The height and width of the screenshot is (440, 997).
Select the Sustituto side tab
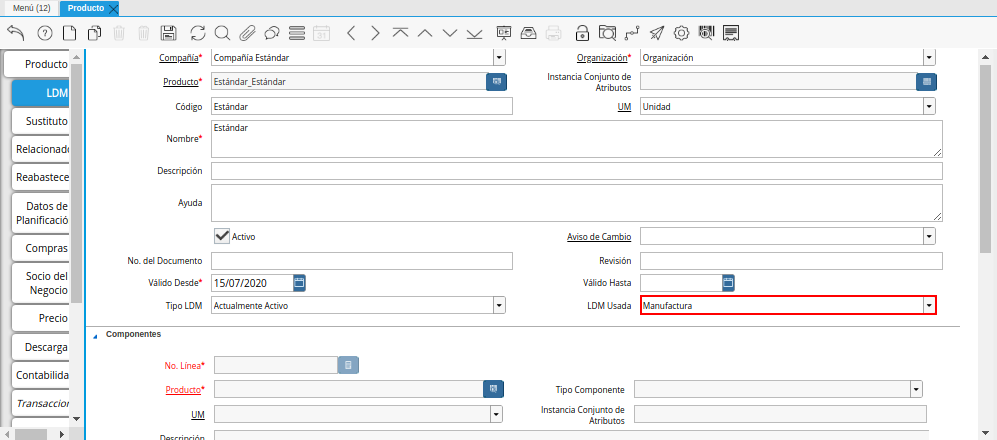[41, 121]
